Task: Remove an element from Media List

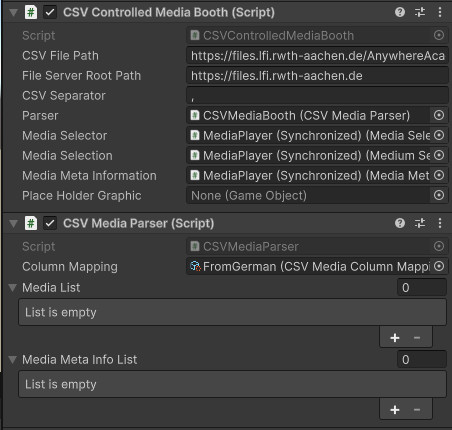Action: pos(417,338)
